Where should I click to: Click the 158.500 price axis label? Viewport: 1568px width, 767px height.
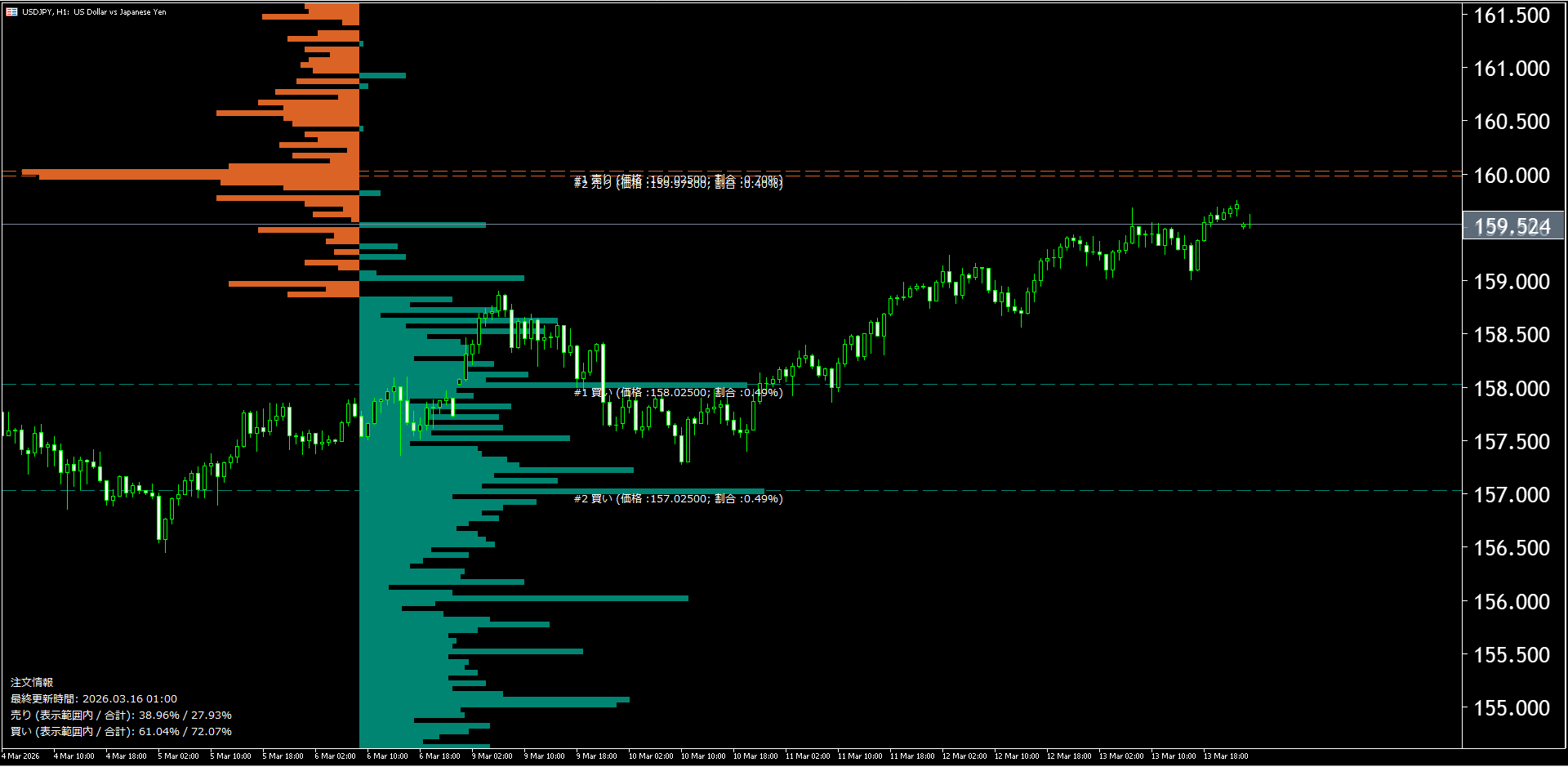(1512, 335)
